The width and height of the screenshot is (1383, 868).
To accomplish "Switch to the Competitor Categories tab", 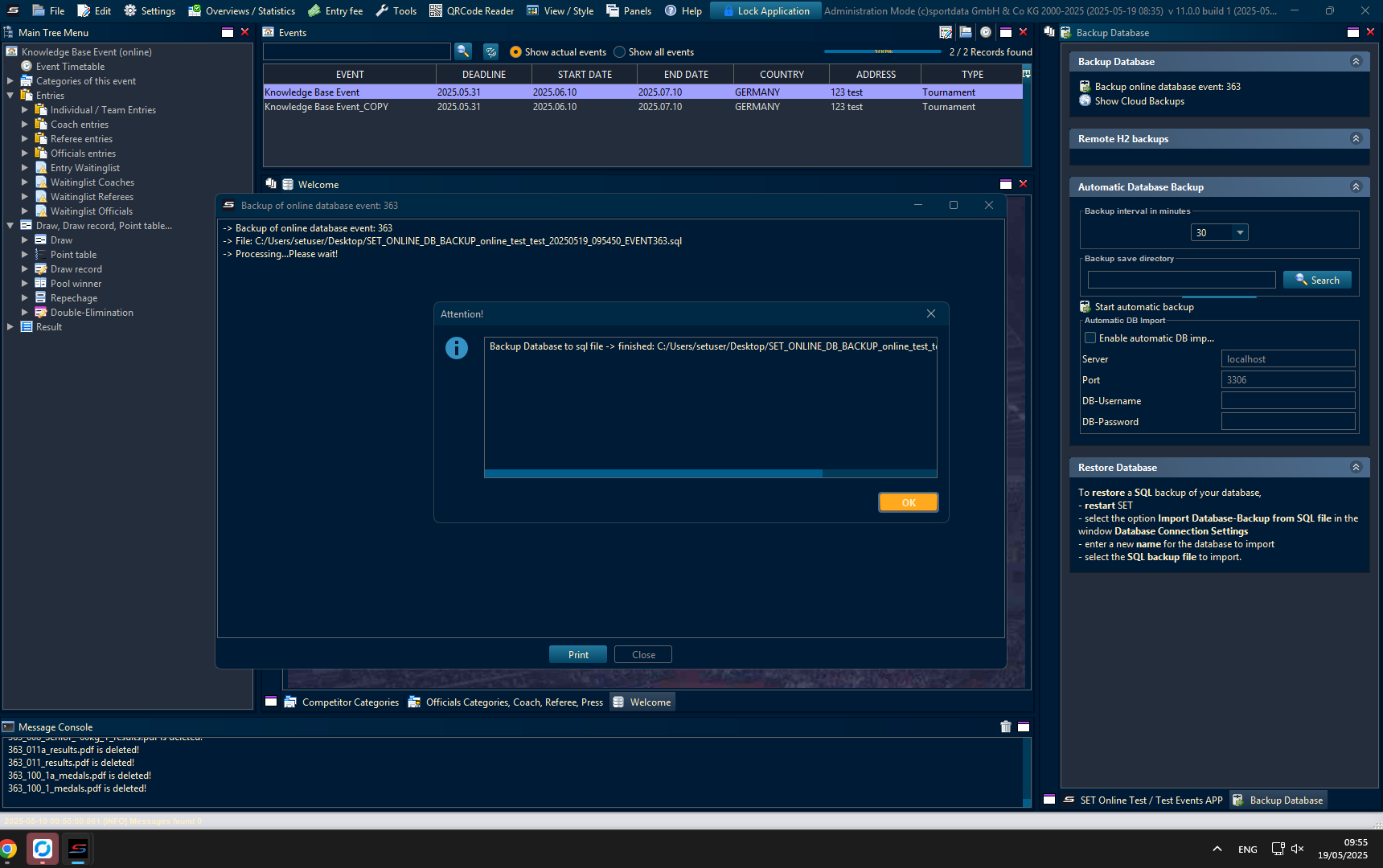I will click(x=342, y=702).
